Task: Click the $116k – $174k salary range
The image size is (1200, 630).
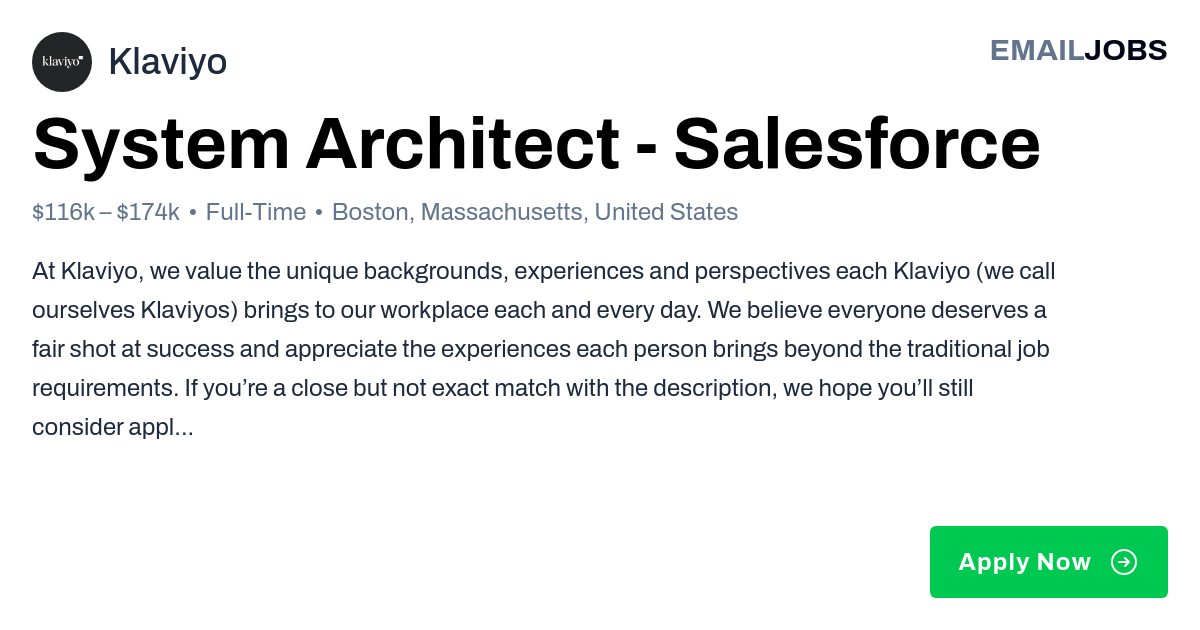Action: [106, 212]
